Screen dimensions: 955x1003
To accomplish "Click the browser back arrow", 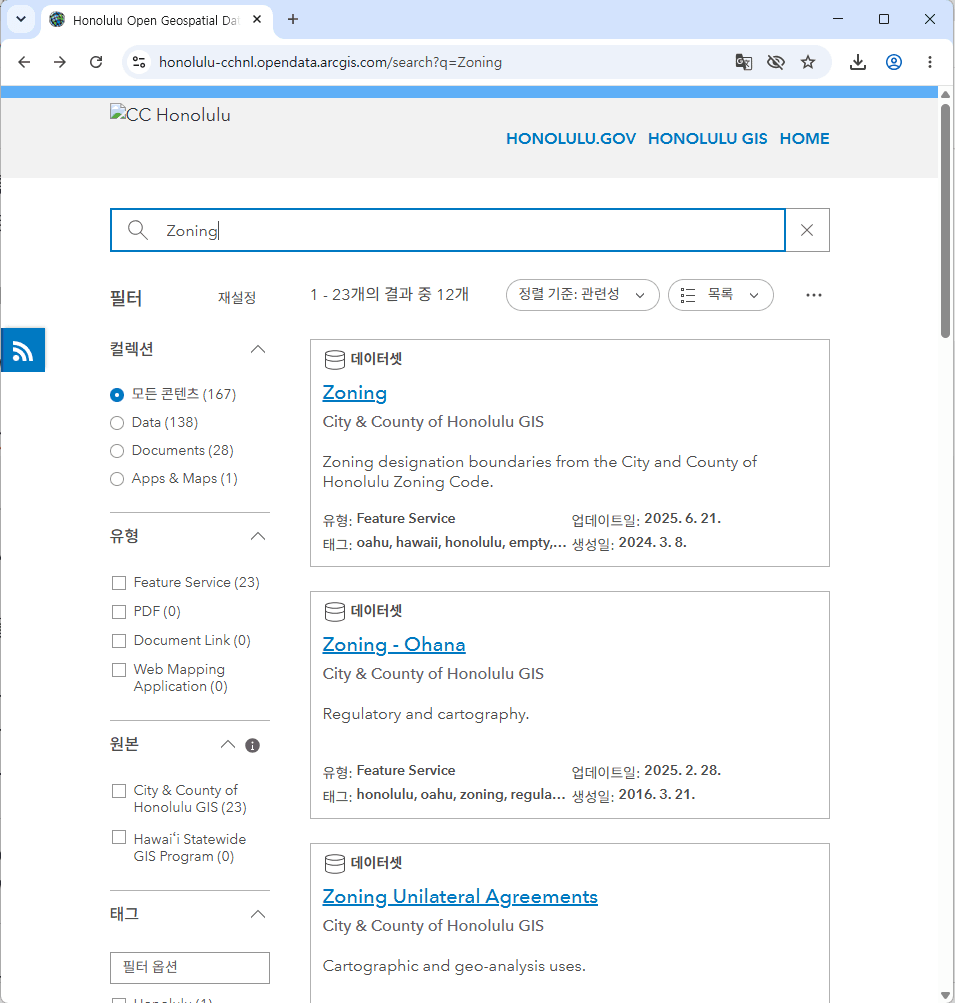I will pyautogui.click(x=24, y=62).
